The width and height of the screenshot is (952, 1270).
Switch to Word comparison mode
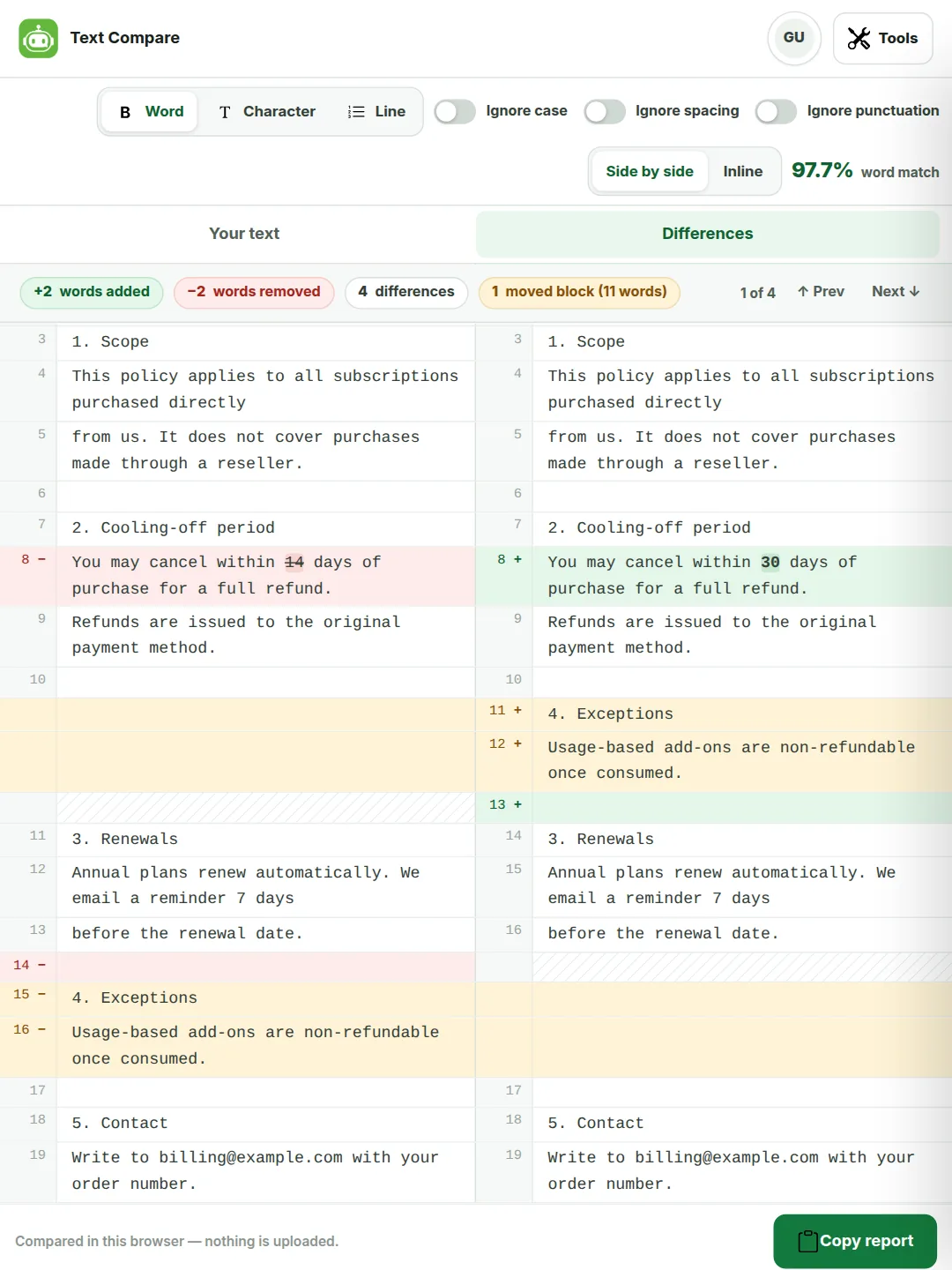click(x=152, y=112)
